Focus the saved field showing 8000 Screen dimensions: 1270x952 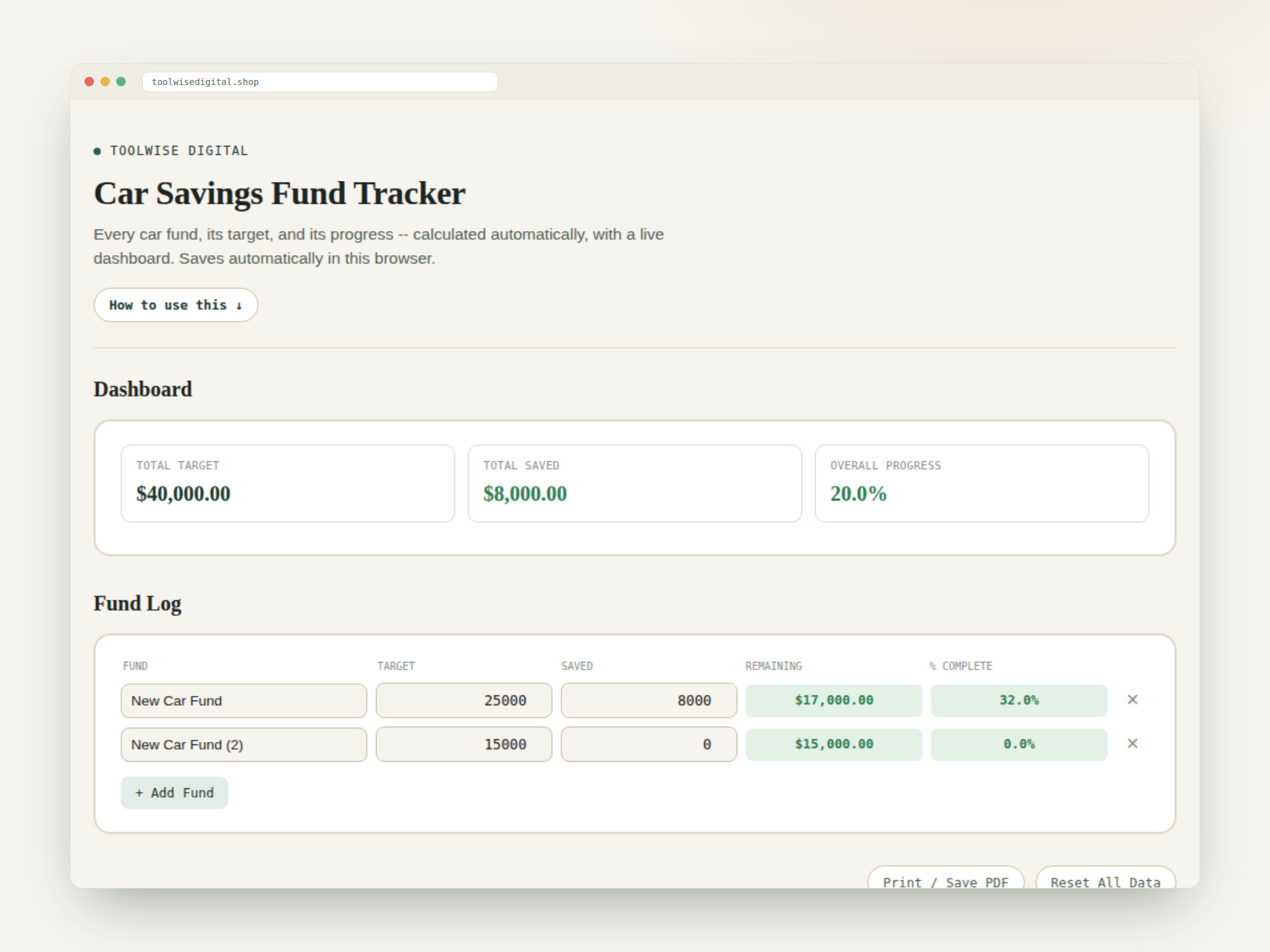point(649,701)
